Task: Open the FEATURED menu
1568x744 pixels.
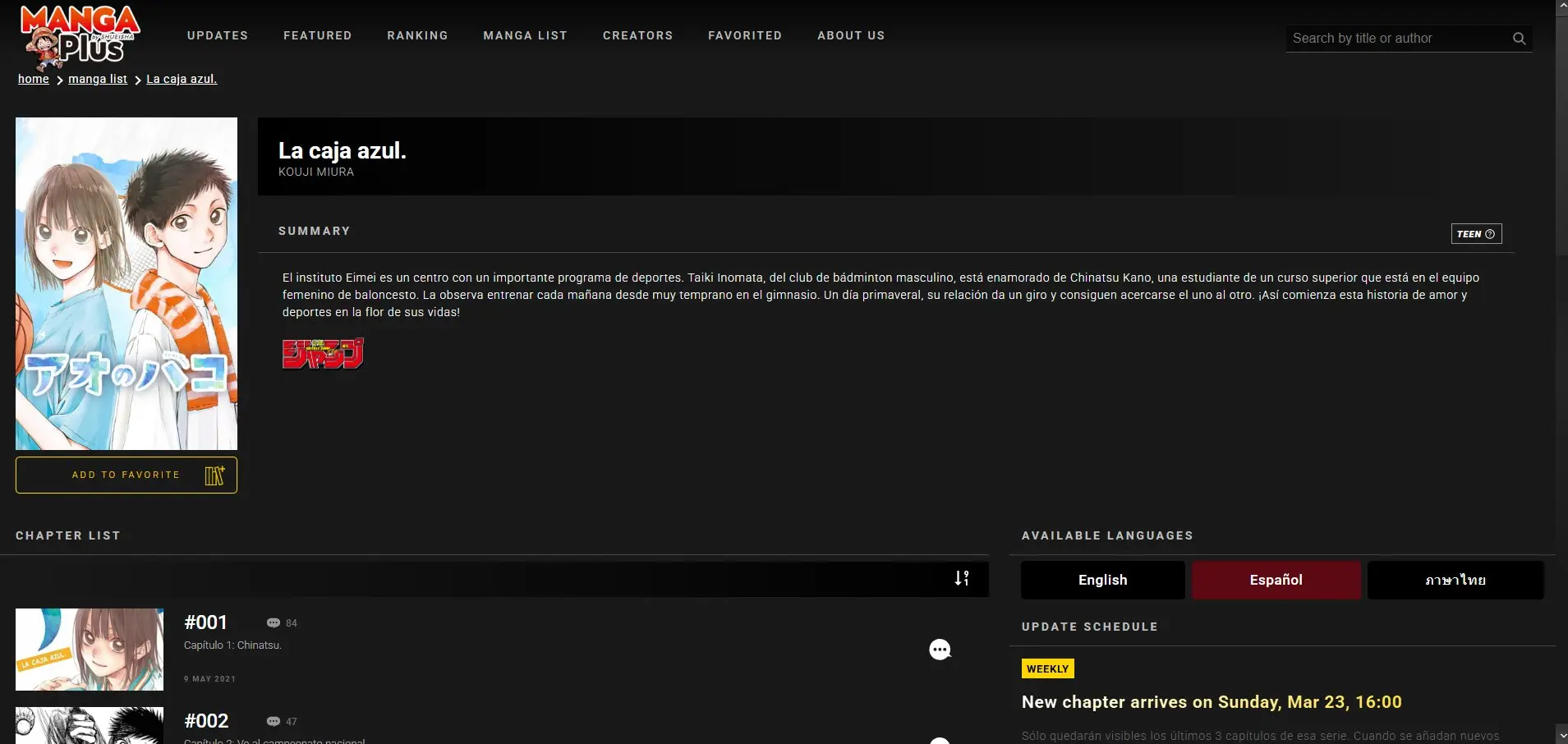Action: tap(318, 35)
